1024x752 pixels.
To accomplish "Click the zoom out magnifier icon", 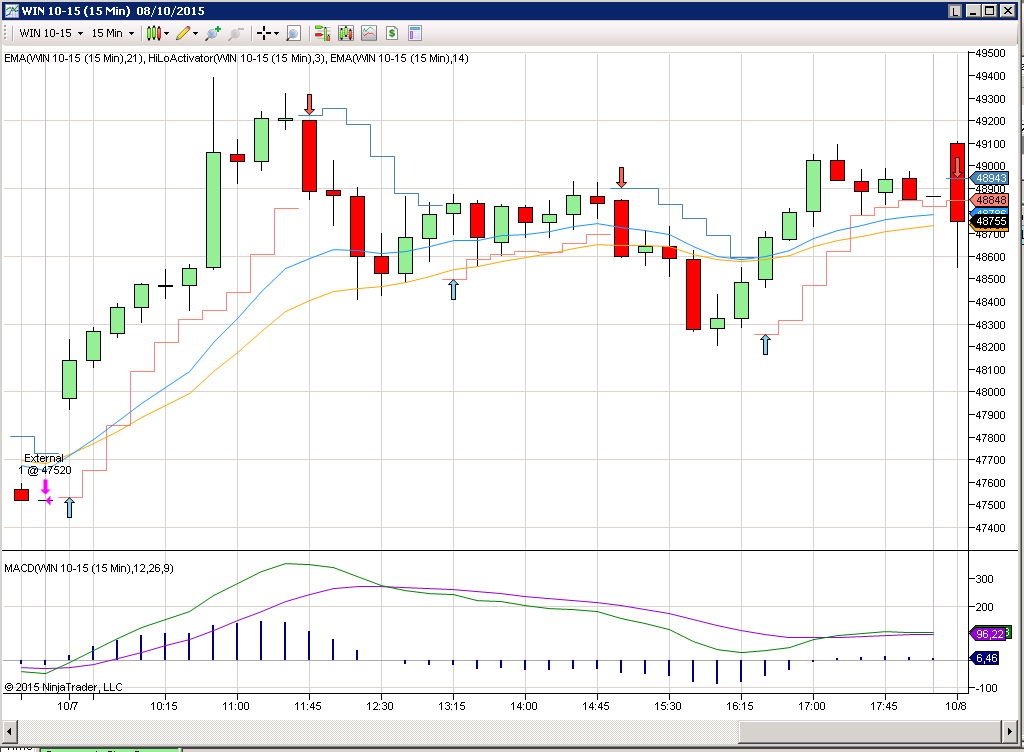I will tap(236, 33).
